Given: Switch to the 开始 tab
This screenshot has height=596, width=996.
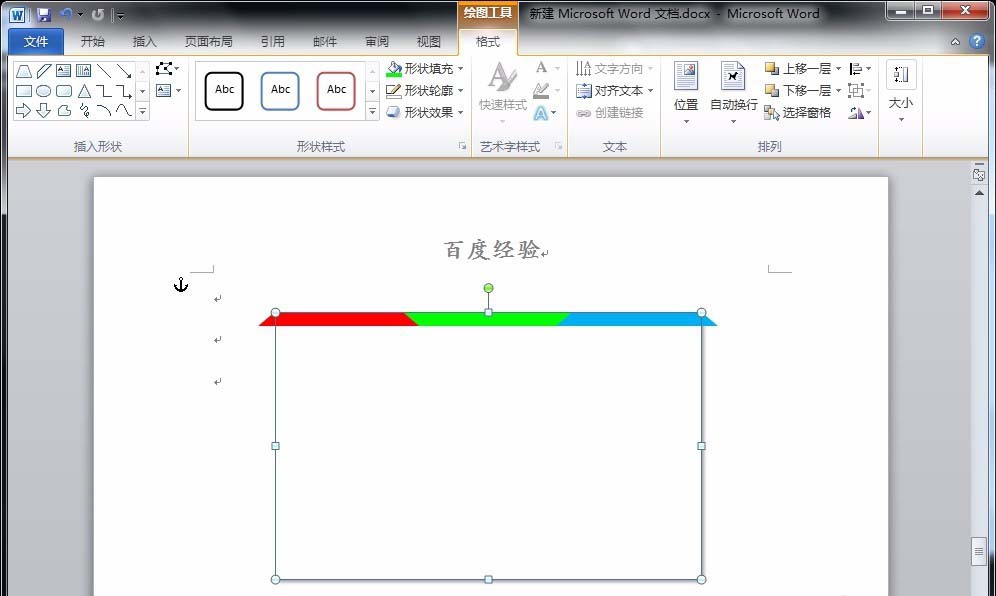Looking at the screenshot, I should tap(93, 41).
